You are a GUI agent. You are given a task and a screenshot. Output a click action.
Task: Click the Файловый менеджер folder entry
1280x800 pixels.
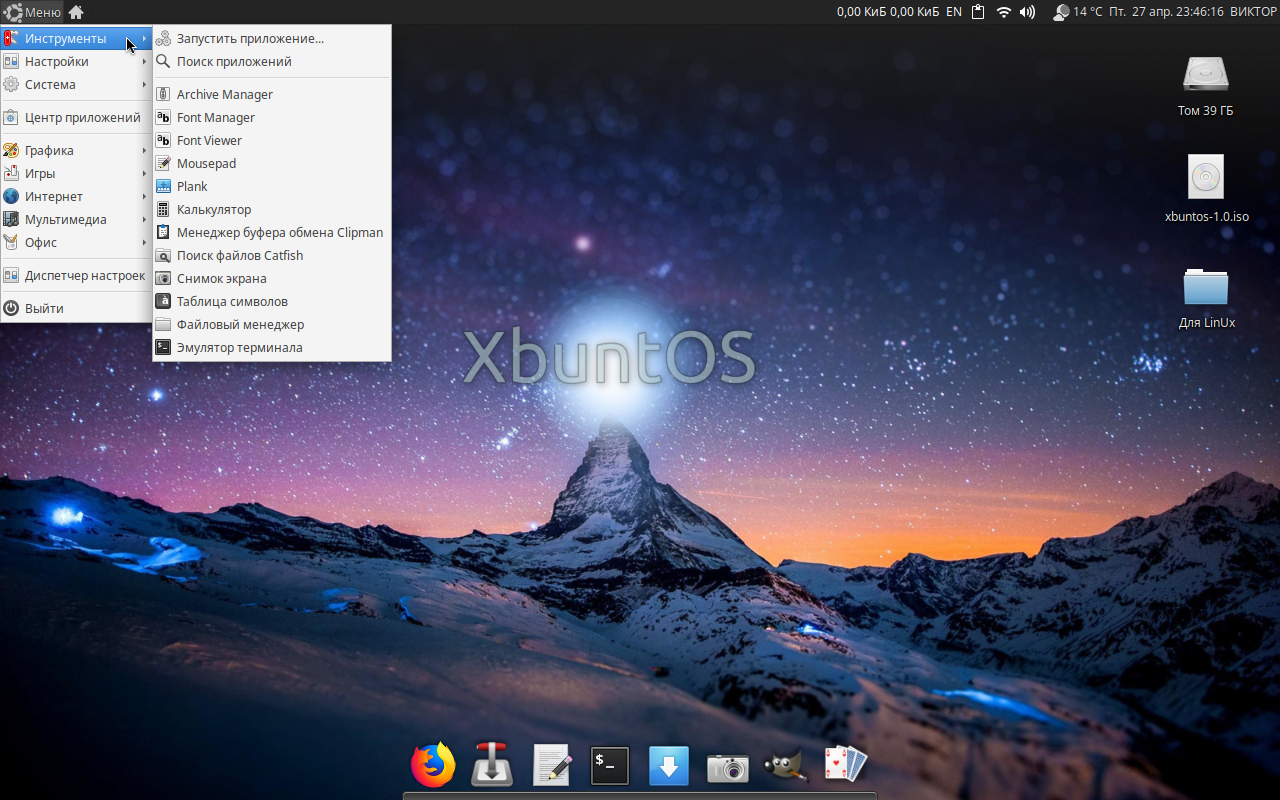point(271,324)
